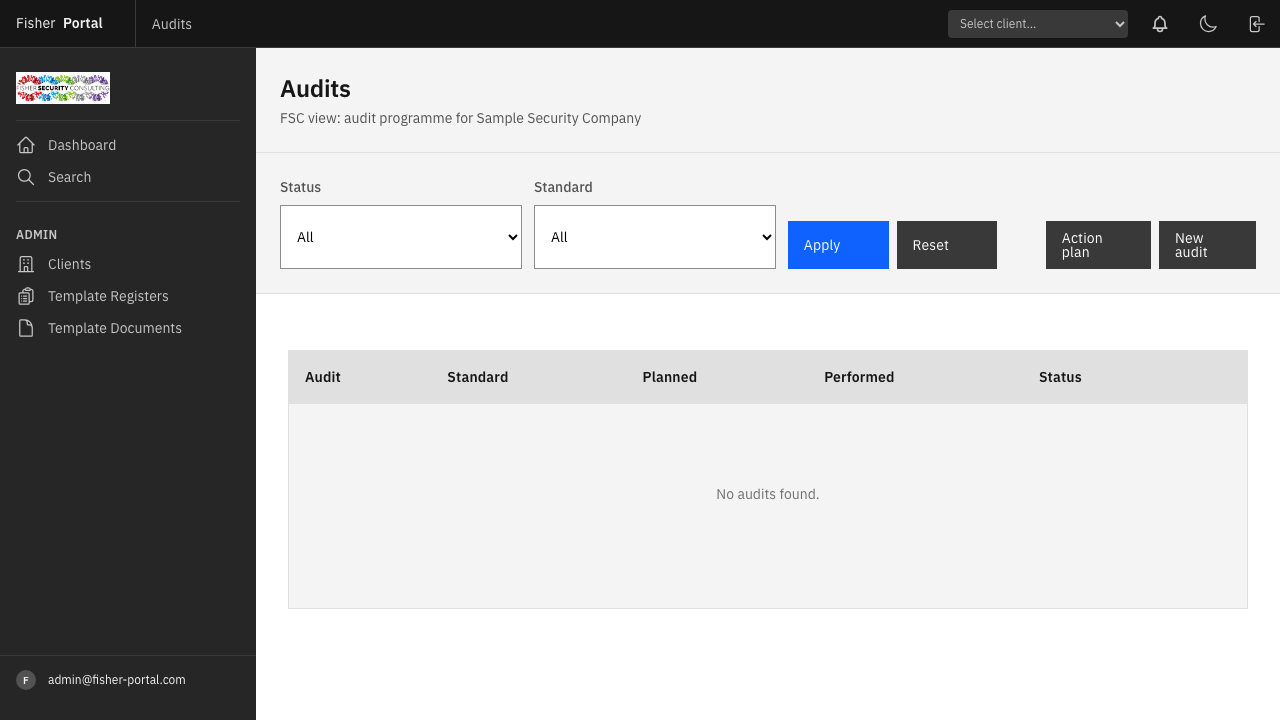1280x720 pixels.
Task: Open the Select client dropdown
Action: (1037, 23)
